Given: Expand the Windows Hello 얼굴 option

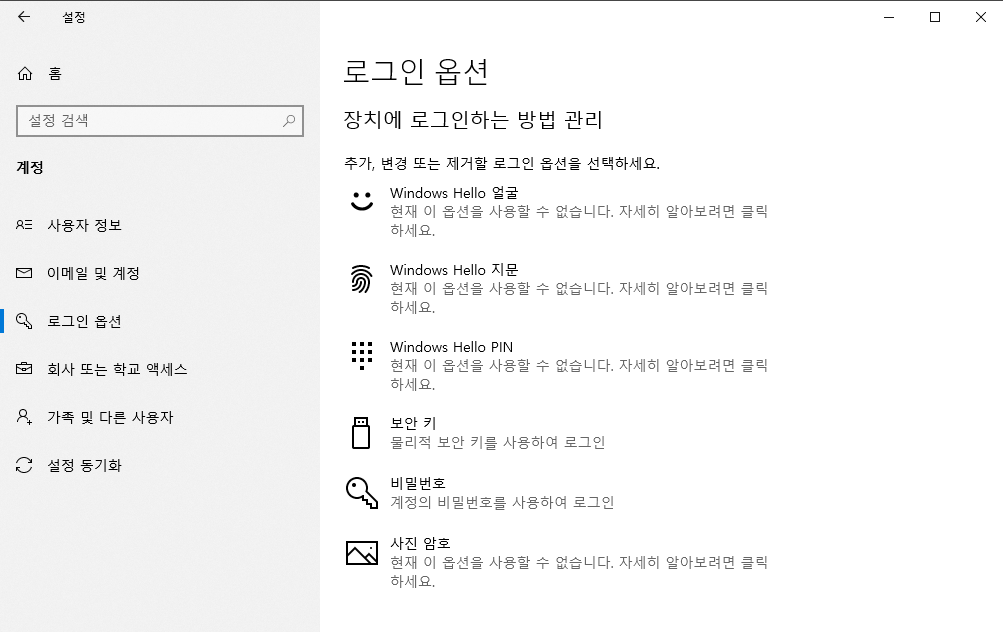Looking at the screenshot, I should [557, 211].
